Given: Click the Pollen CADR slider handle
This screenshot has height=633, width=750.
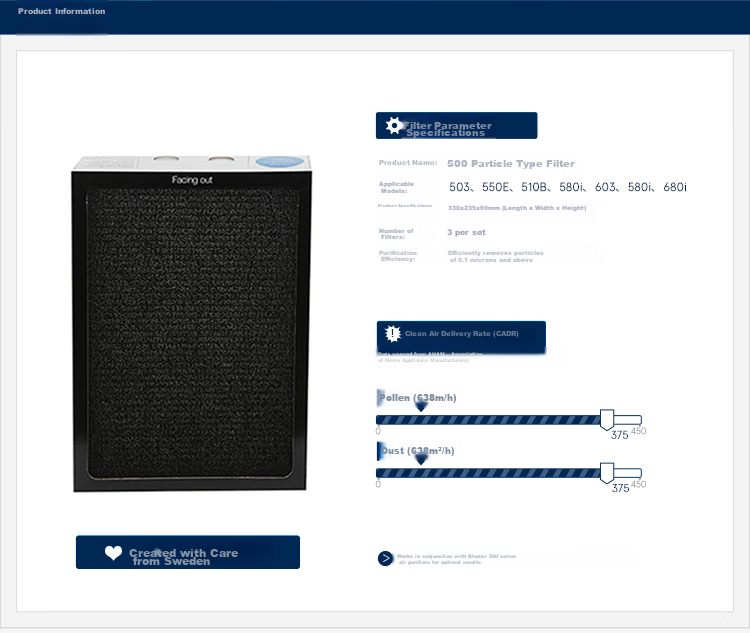Looking at the screenshot, I should tap(607, 419).
